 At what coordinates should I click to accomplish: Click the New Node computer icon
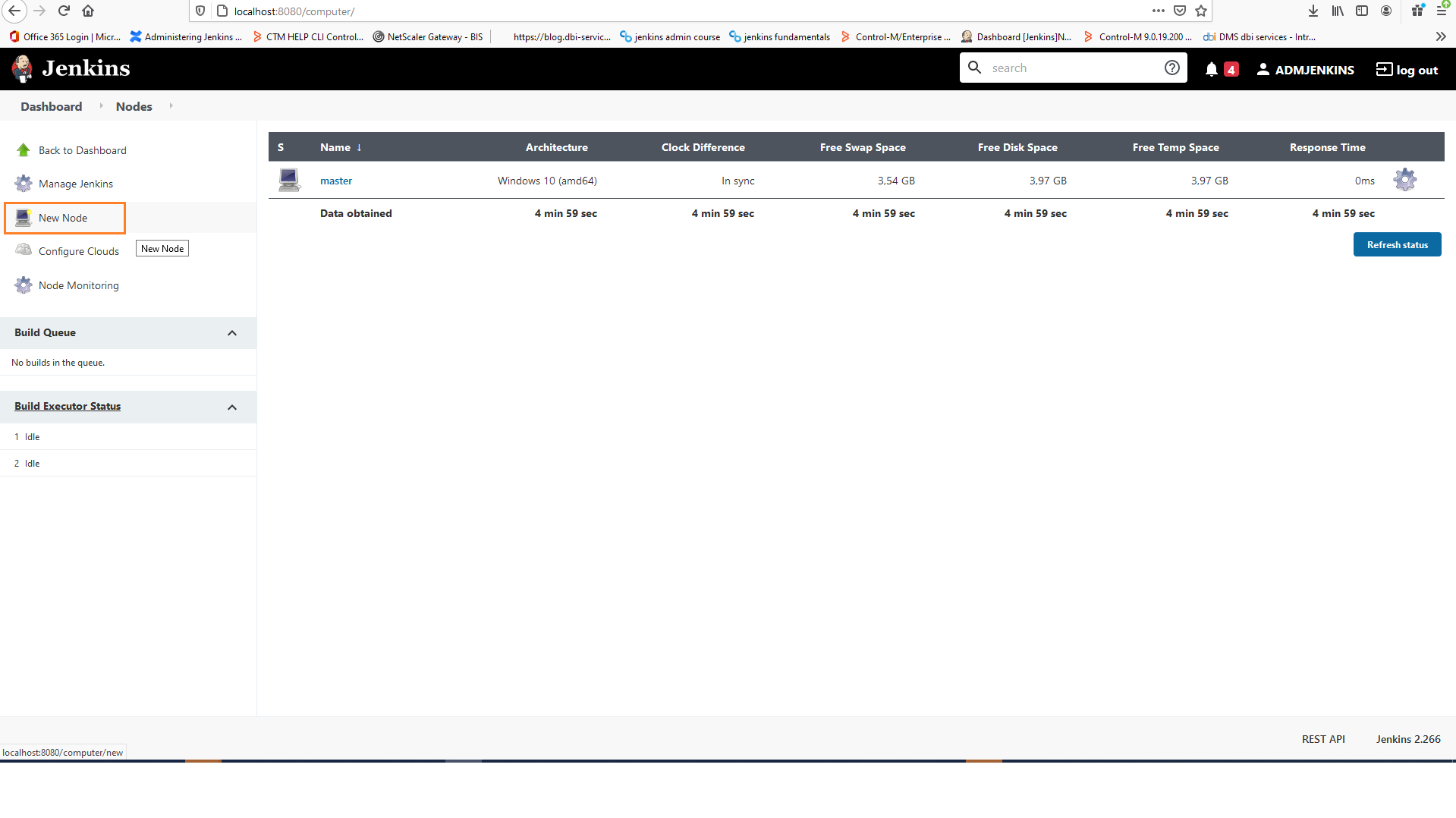[x=24, y=218]
